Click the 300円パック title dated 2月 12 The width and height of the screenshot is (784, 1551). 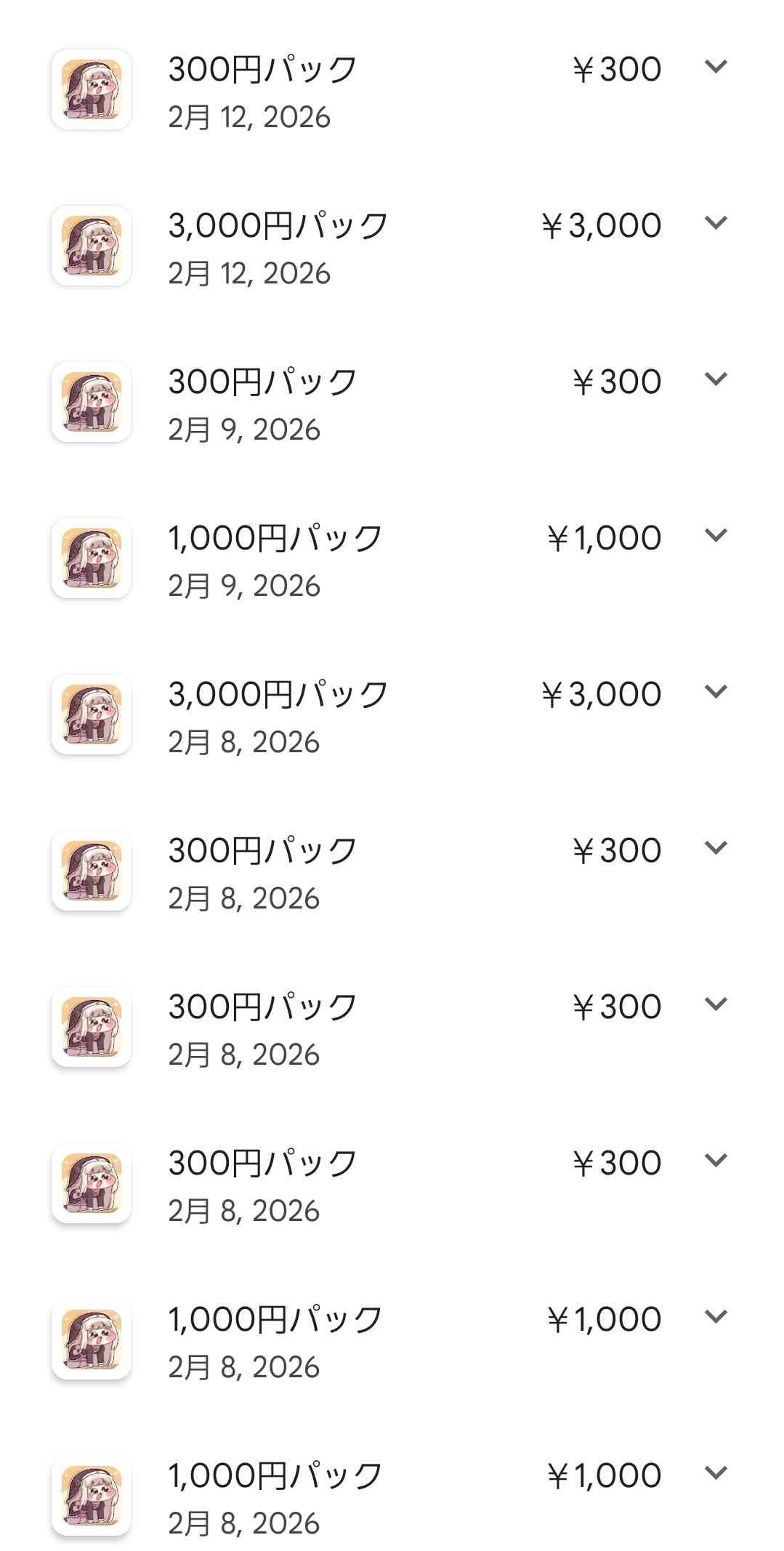(262, 70)
